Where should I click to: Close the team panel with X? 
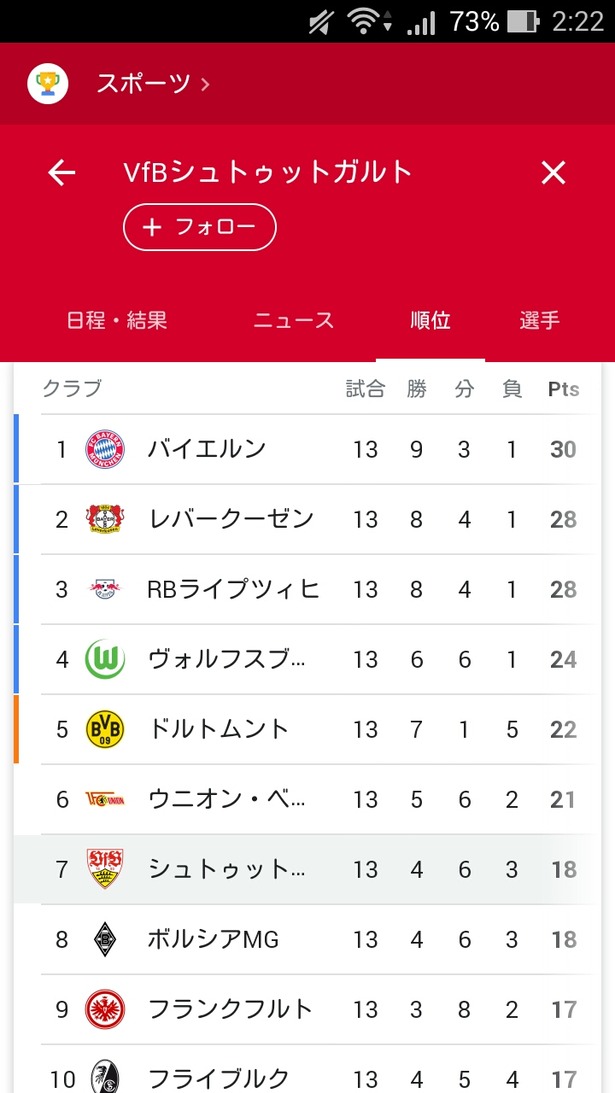(553, 173)
